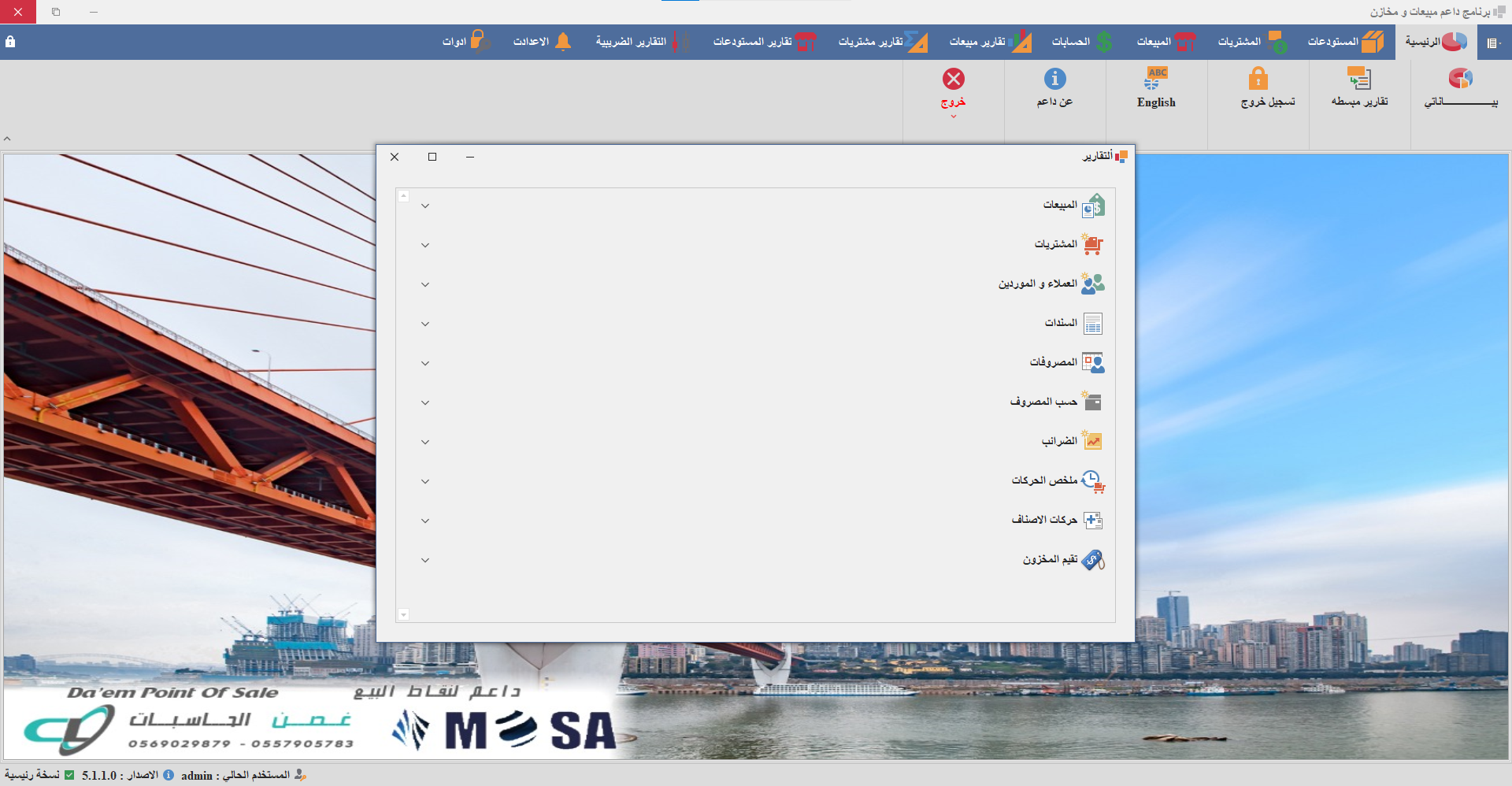Click the lock icon in the ribbon corner
The height and width of the screenshot is (786, 1512).
click(10, 42)
